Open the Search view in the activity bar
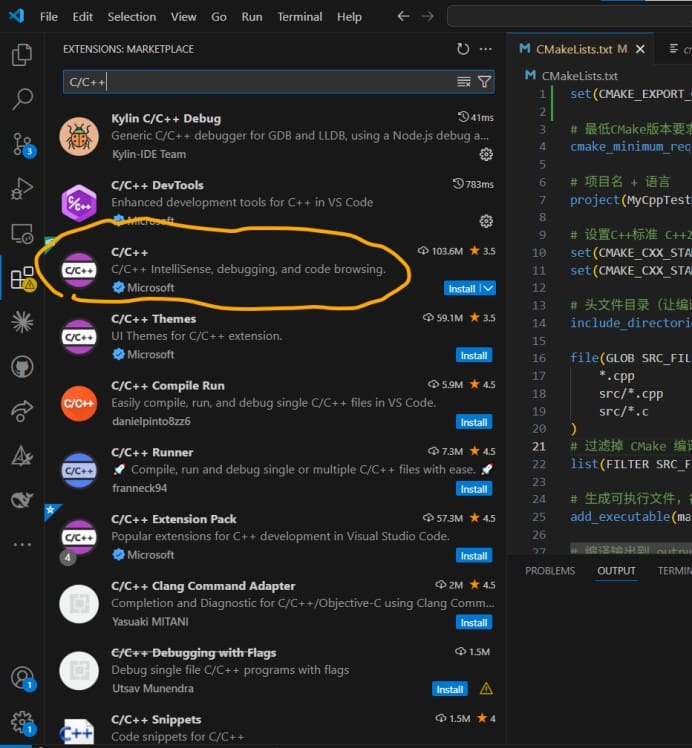The height and width of the screenshot is (748, 692). [22, 99]
